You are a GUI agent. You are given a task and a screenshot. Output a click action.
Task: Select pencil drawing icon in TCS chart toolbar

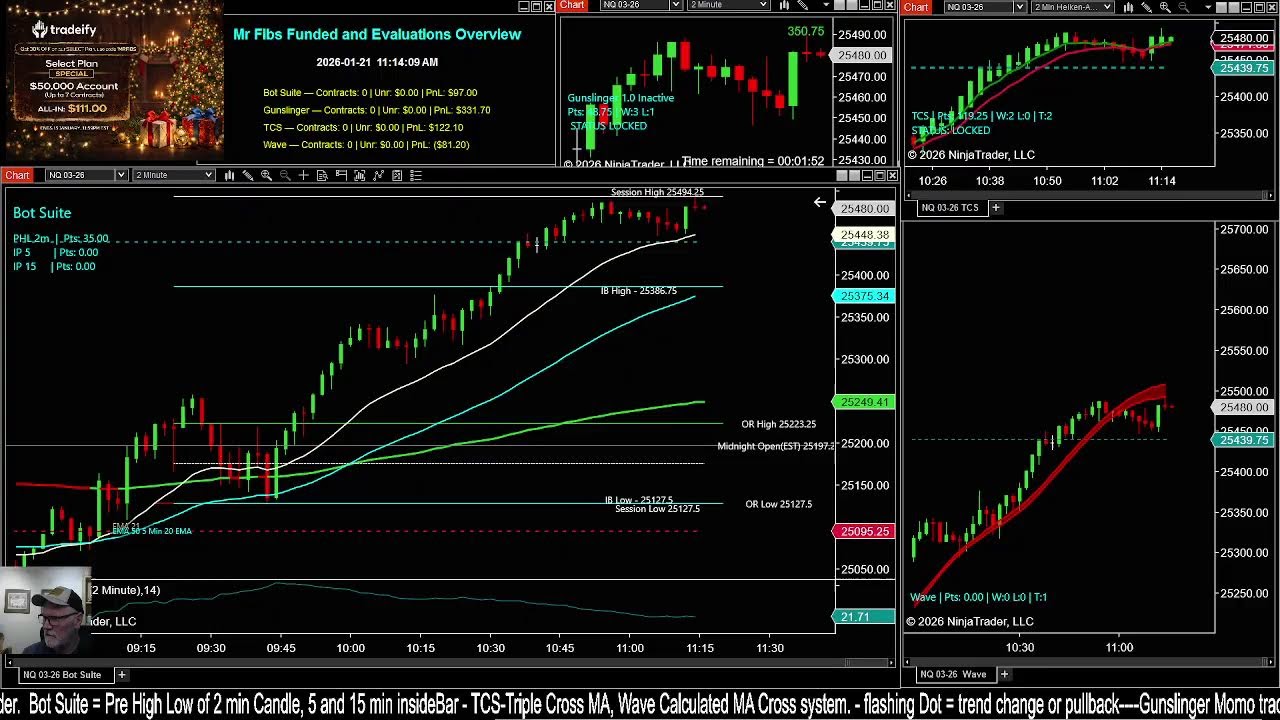click(1146, 7)
